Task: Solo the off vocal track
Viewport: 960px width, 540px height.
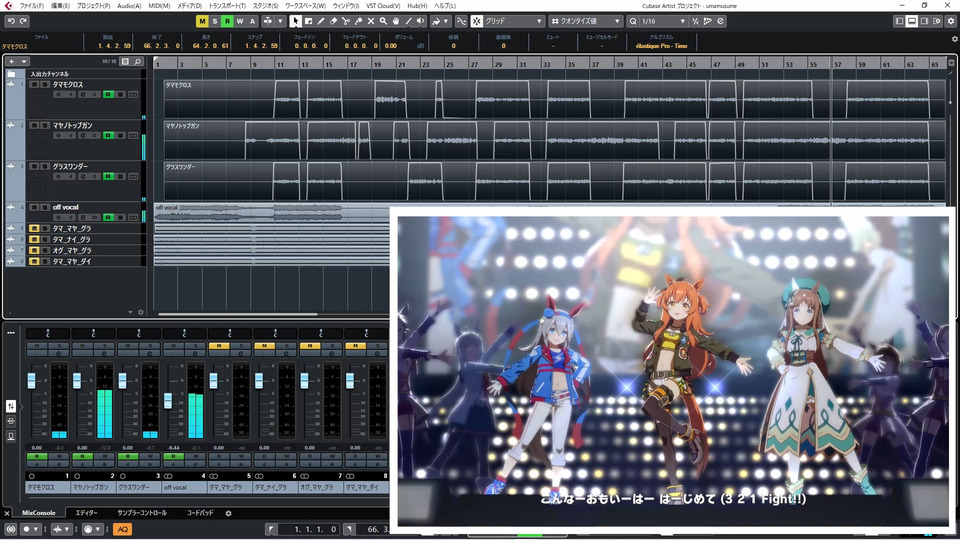Action: point(45,207)
